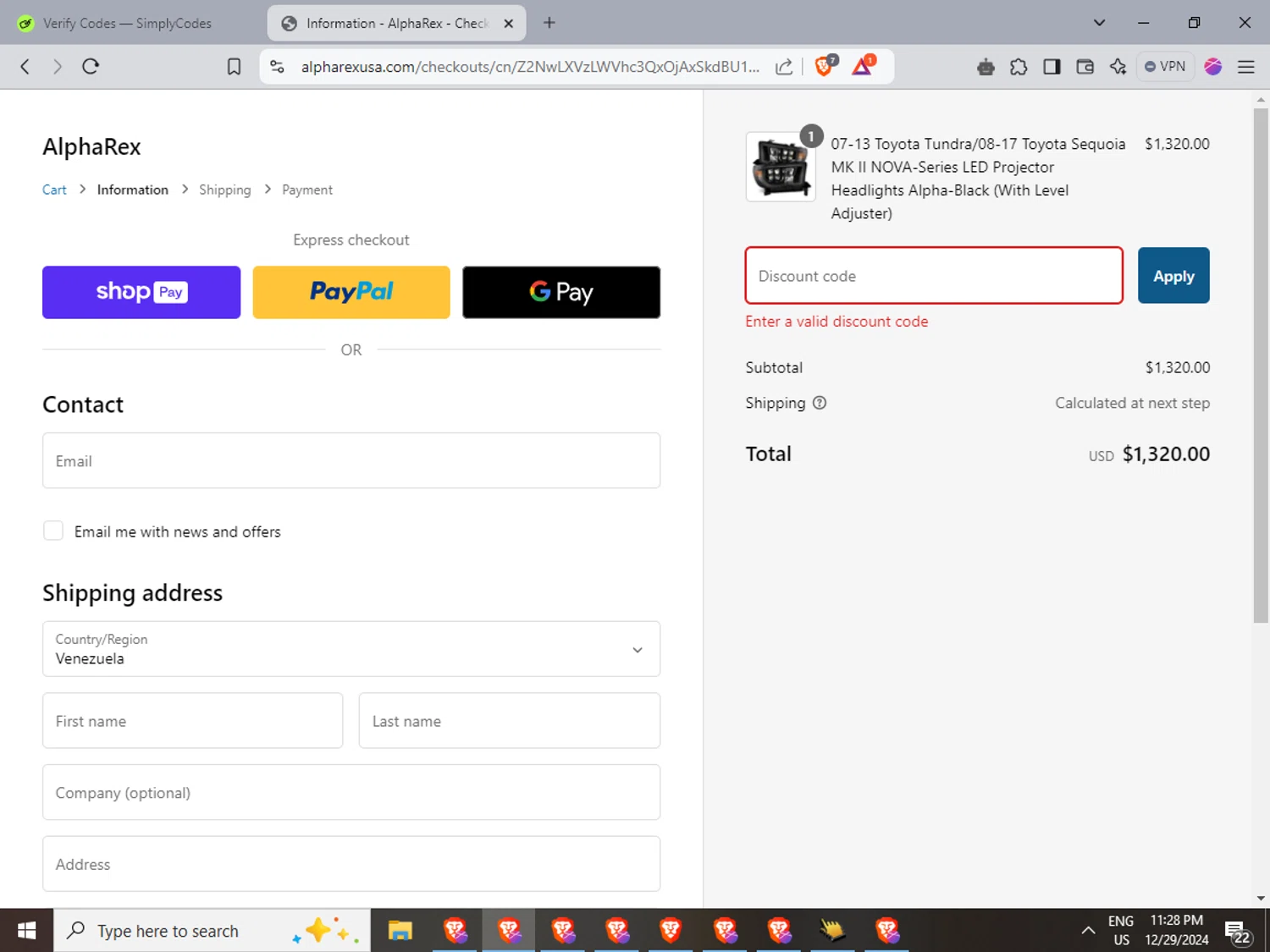Viewport: 1270px width, 952px height.
Task: Show hidden system tray icons
Action: (x=1088, y=931)
